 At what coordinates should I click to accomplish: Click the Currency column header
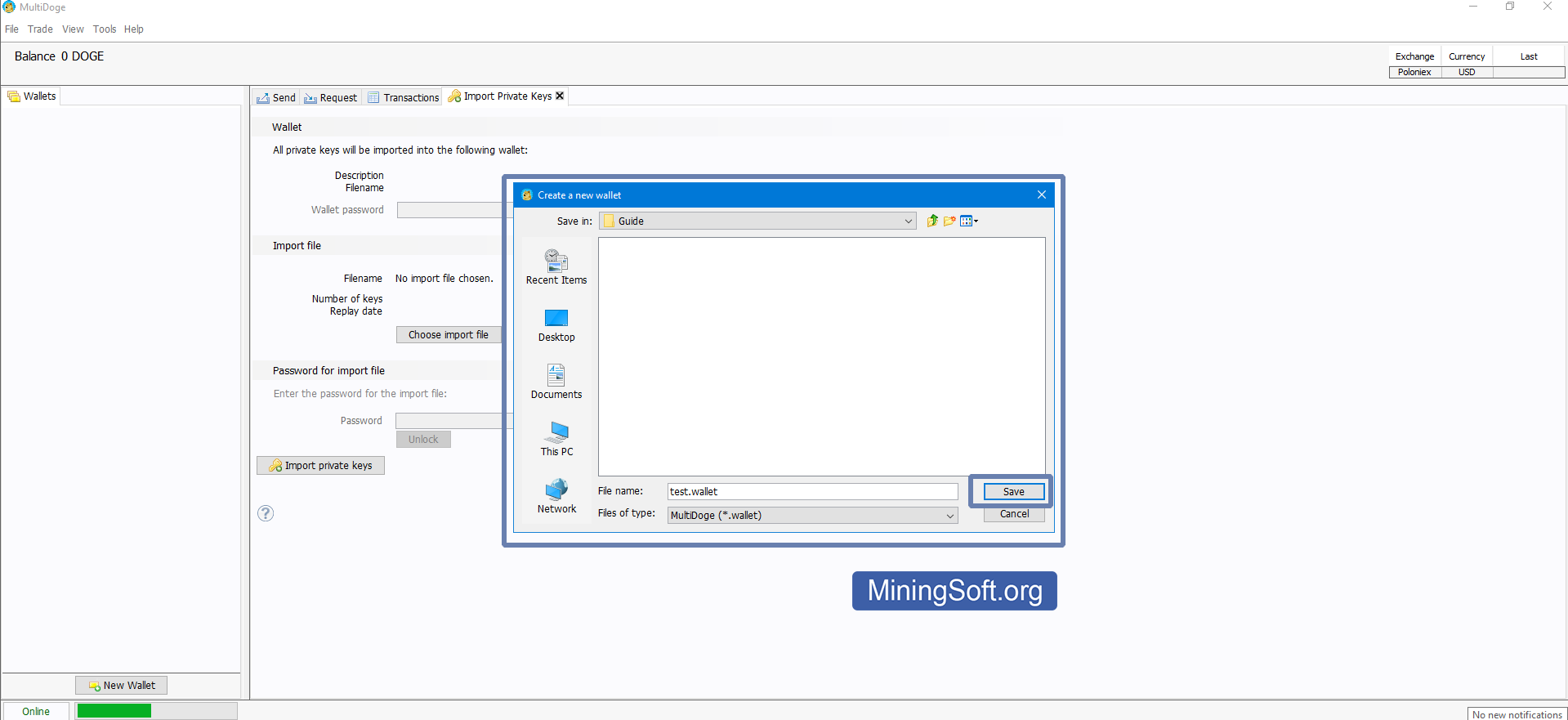(x=1467, y=56)
